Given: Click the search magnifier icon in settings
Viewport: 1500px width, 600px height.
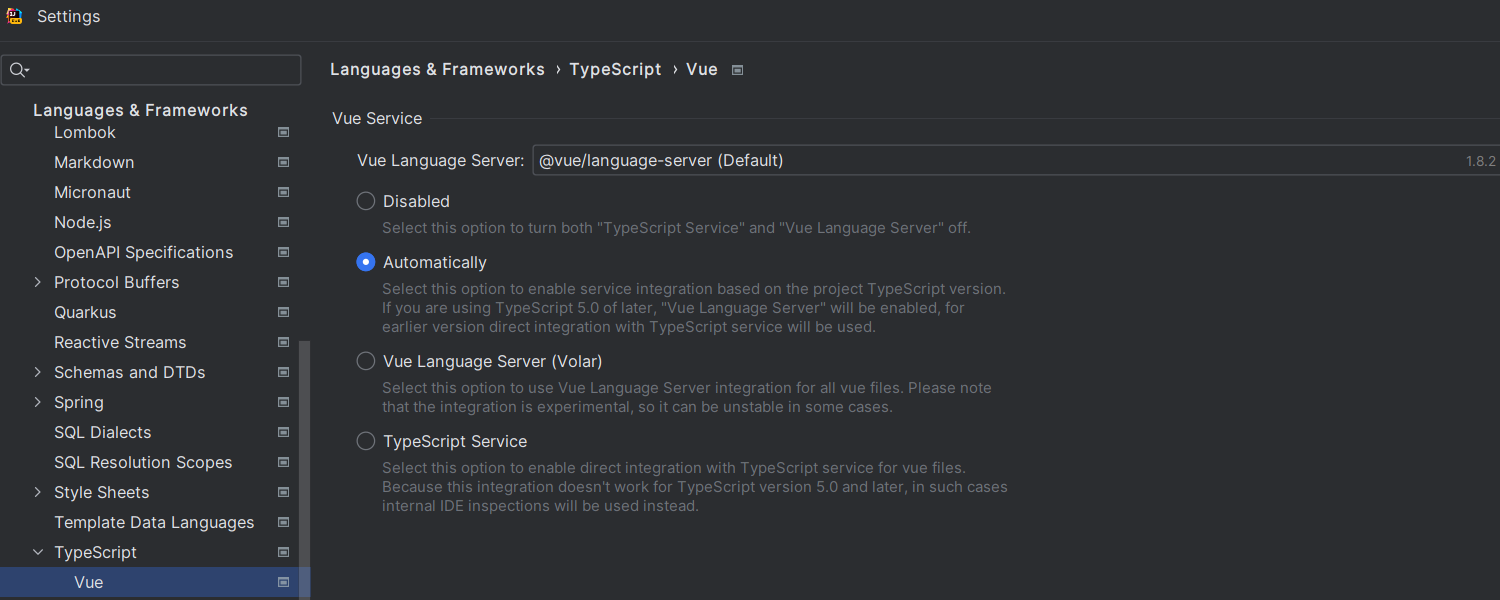Looking at the screenshot, I should (x=18, y=70).
